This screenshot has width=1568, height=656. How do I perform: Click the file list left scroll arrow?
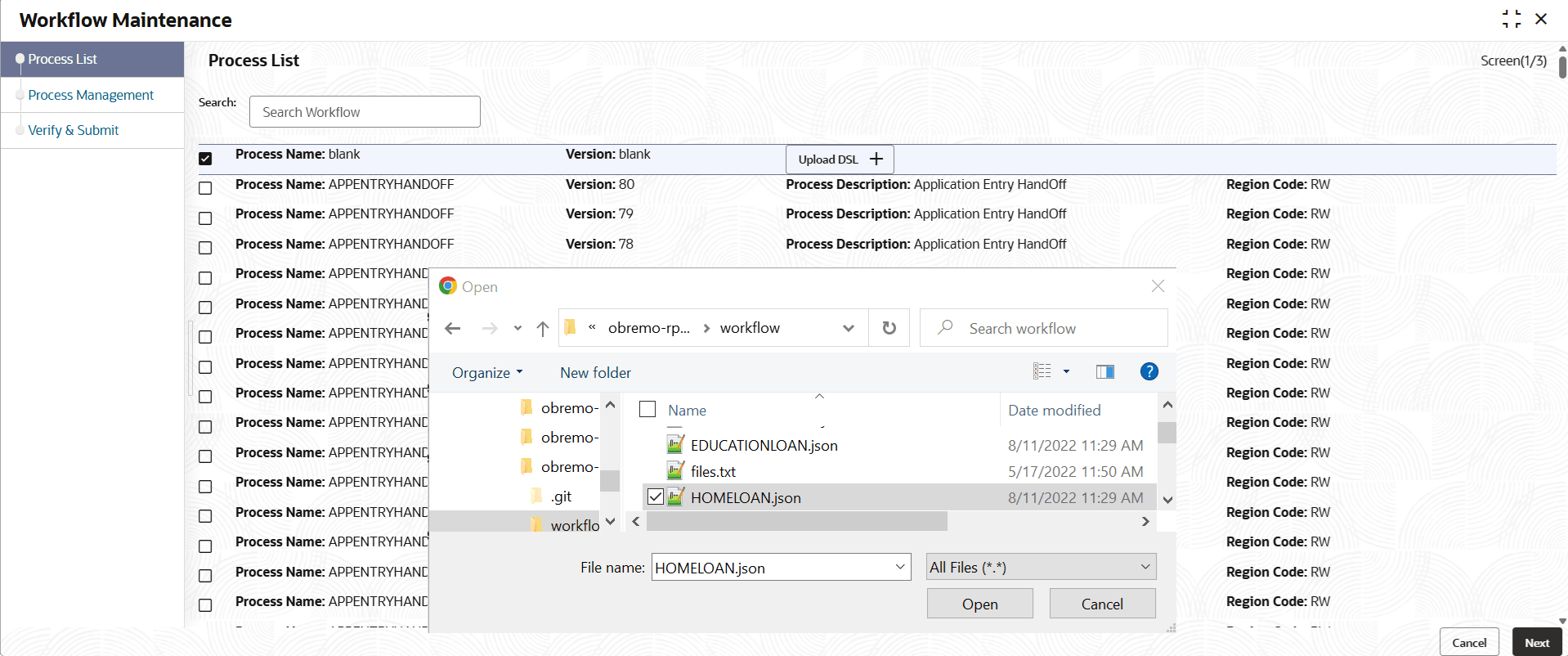click(636, 521)
